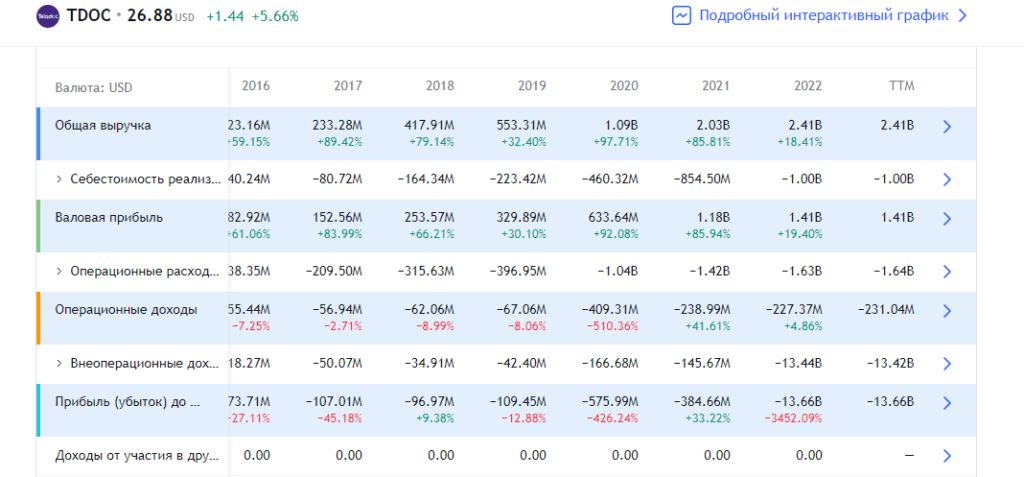Click the Валюта: USD header label
The height and width of the screenshot is (477, 1024).
pyautogui.click(x=94, y=88)
